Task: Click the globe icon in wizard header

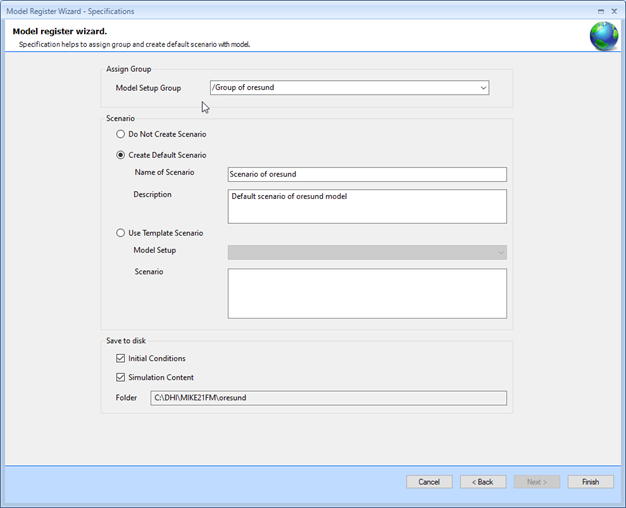Action: tap(604, 36)
